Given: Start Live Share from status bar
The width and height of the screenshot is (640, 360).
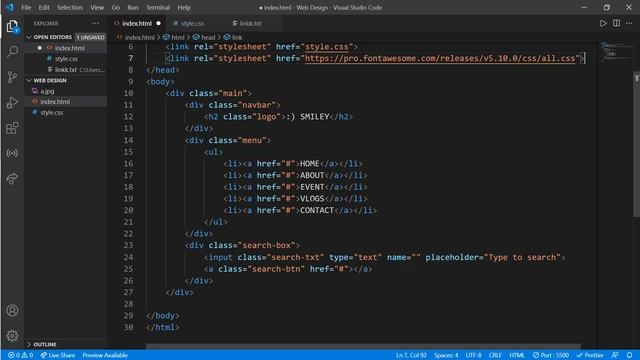Looking at the screenshot, I should [58, 355].
